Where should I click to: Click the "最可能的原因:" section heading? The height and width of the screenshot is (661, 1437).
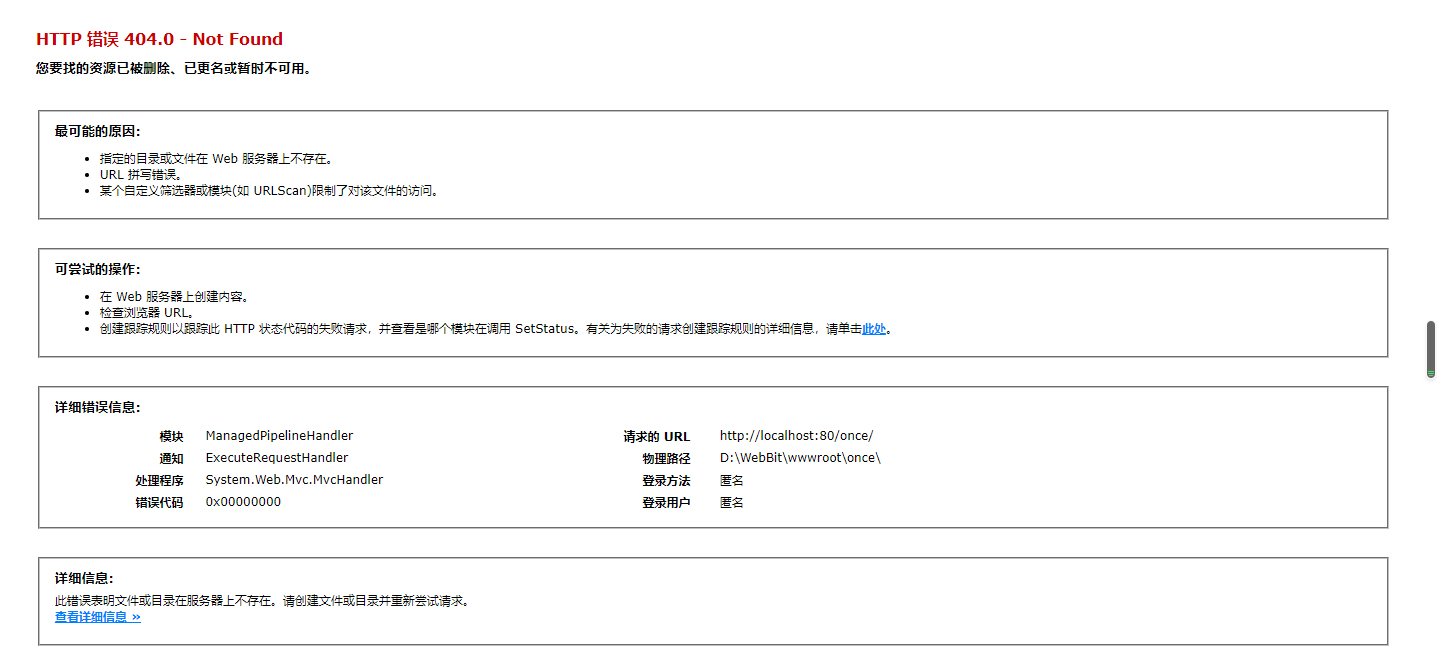[97, 131]
